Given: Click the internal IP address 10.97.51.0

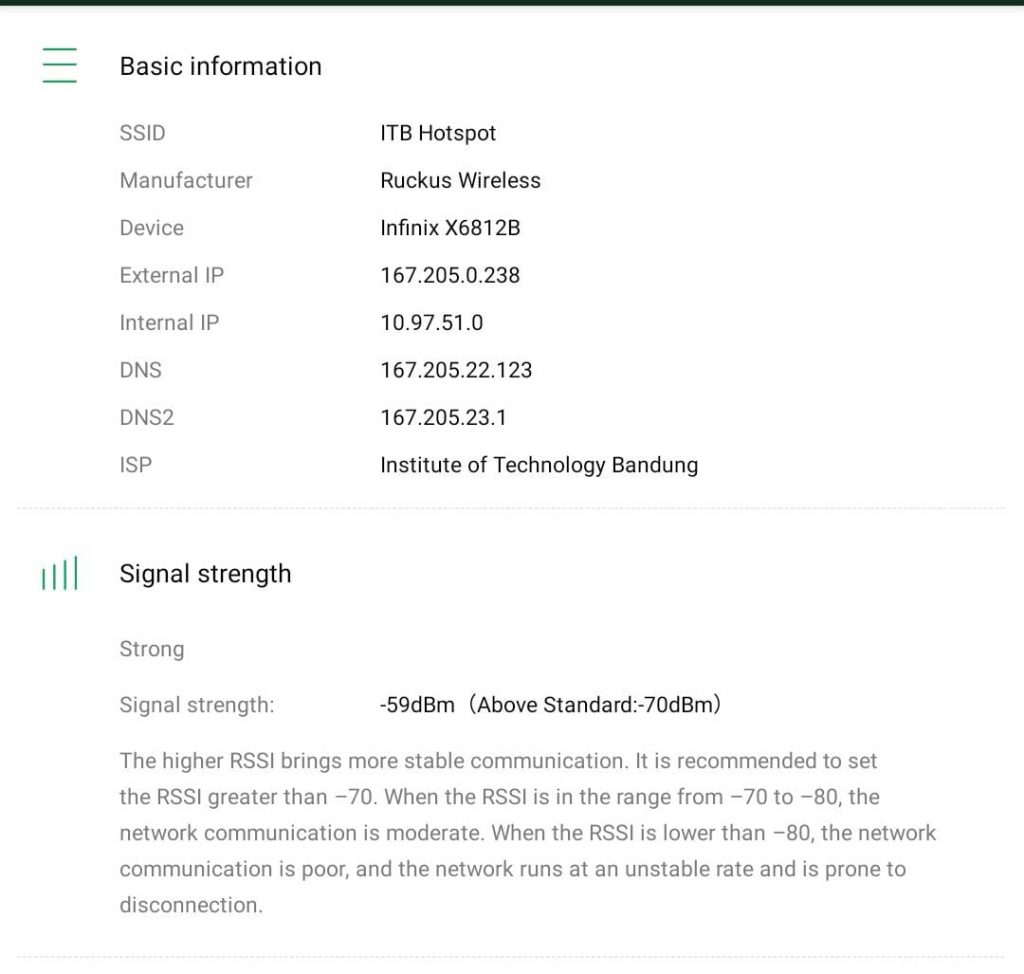Looking at the screenshot, I should click(431, 323).
